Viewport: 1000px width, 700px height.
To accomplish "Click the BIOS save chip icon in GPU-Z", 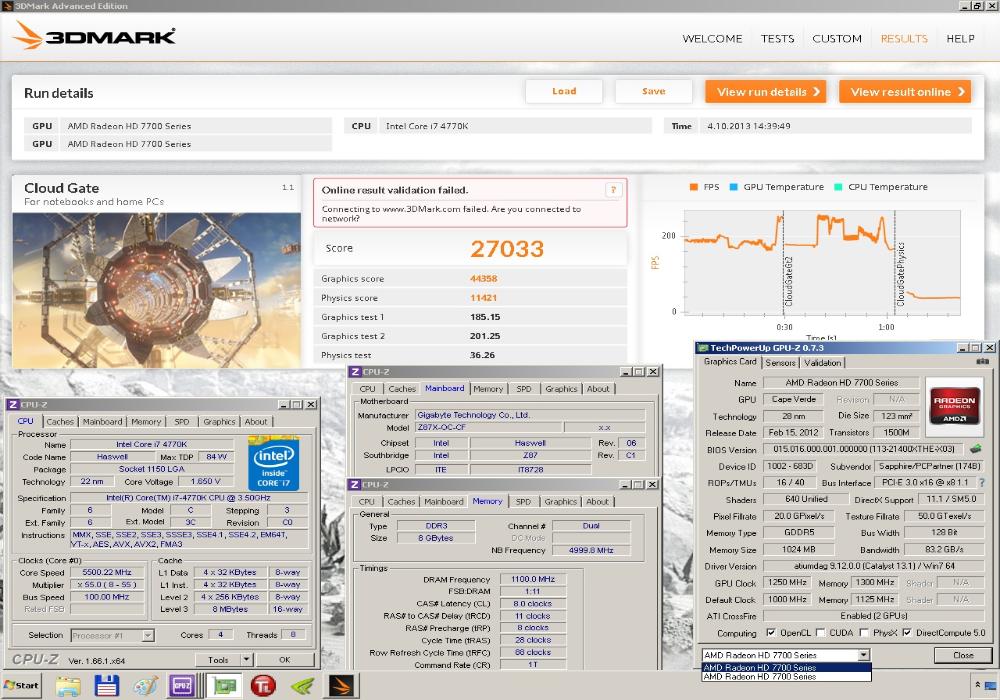I will [x=975, y=449].
